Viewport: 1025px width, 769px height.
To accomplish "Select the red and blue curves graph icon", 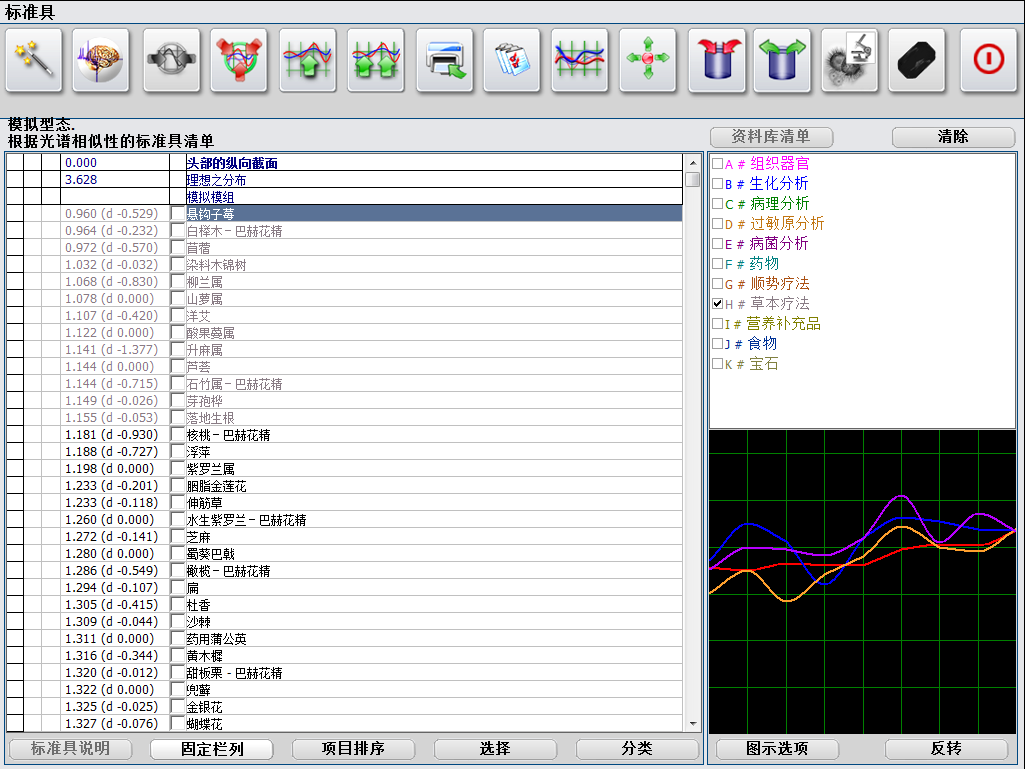I will [579, 60].
